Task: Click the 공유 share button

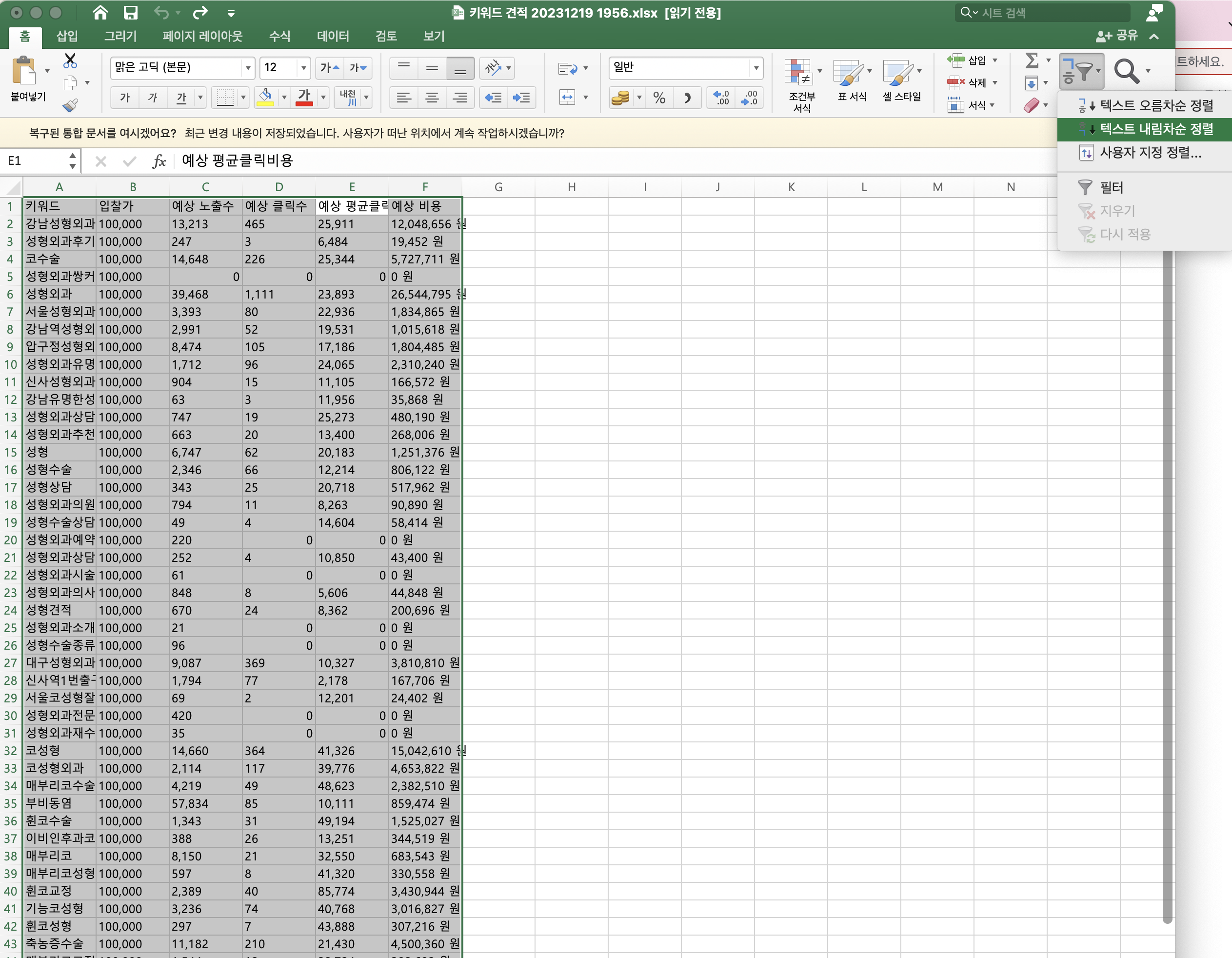Action: coord(1117,36)
